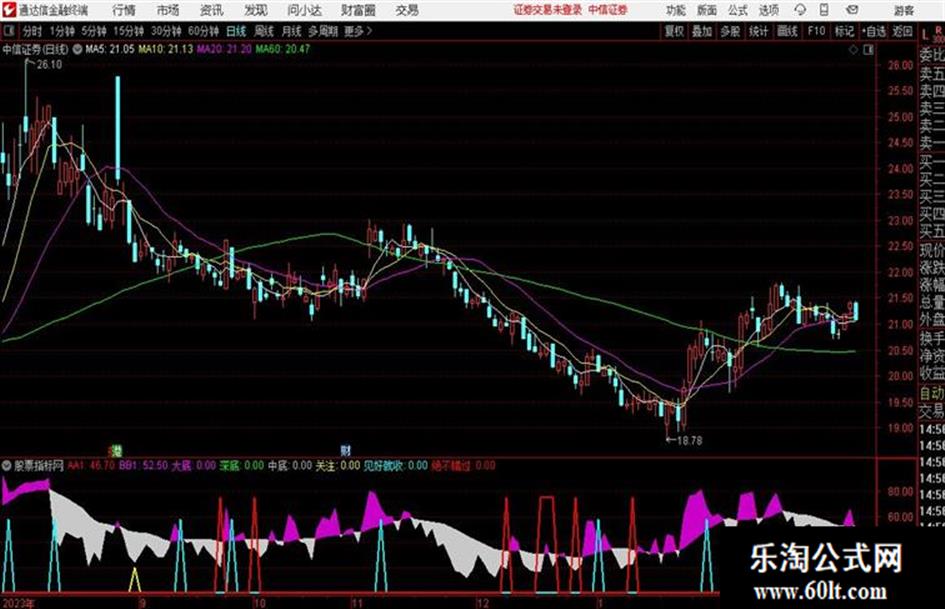
Task: Toggle the right-side panel icon in chart corner
Action: click(x=868, y=50)
